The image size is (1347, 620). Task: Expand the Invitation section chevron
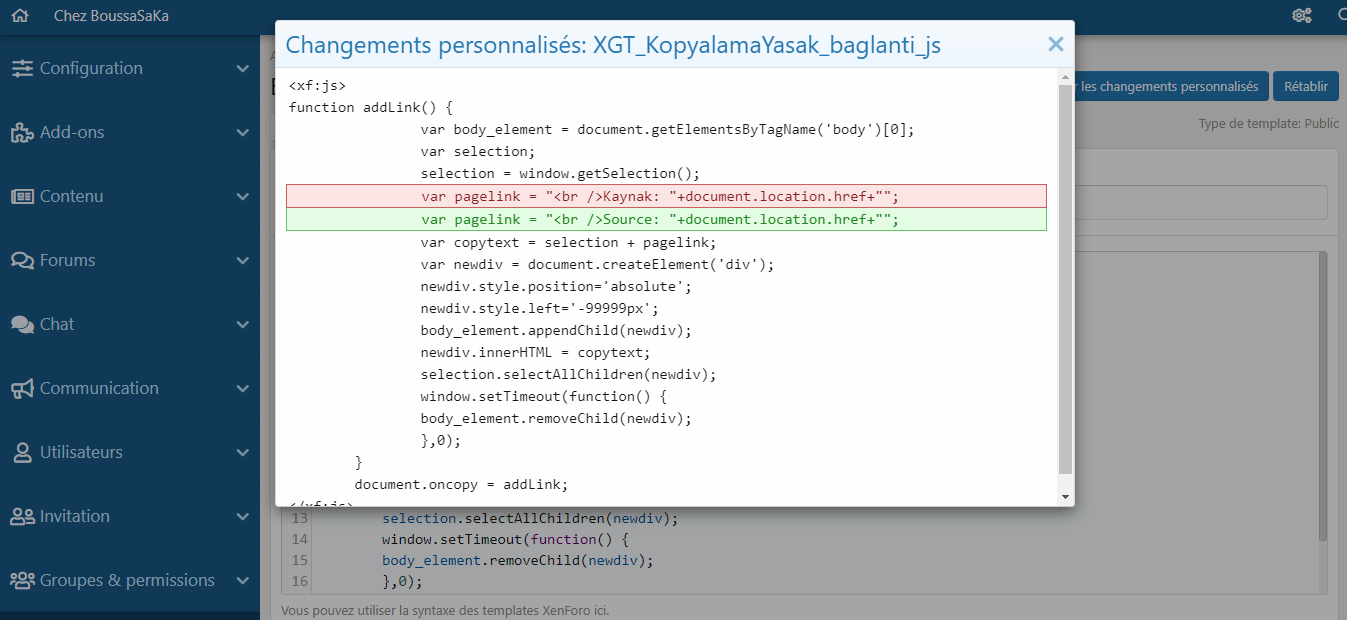(242, 516)
